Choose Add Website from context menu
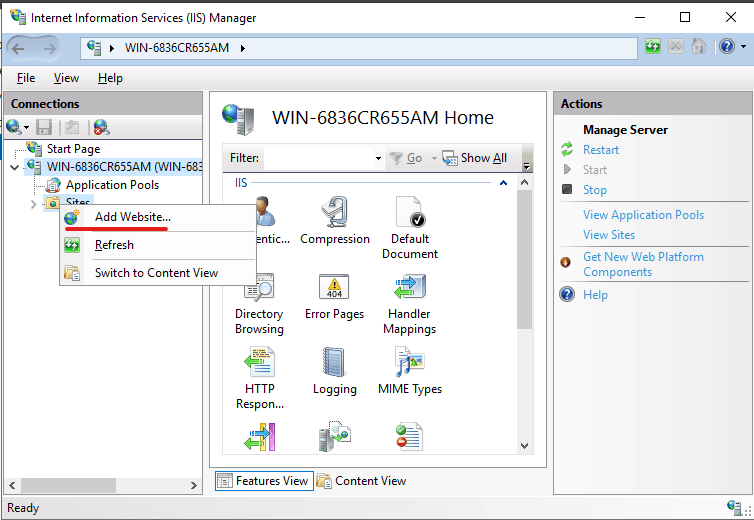The image size is (754, 520). (132, 217)
